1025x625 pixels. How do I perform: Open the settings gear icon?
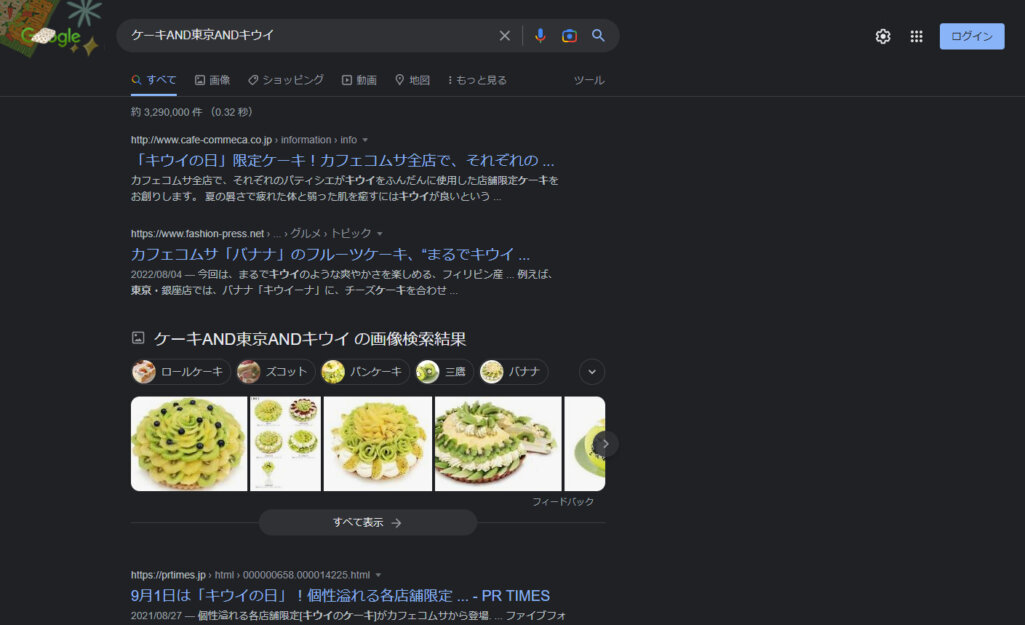(x=882, y=37)
